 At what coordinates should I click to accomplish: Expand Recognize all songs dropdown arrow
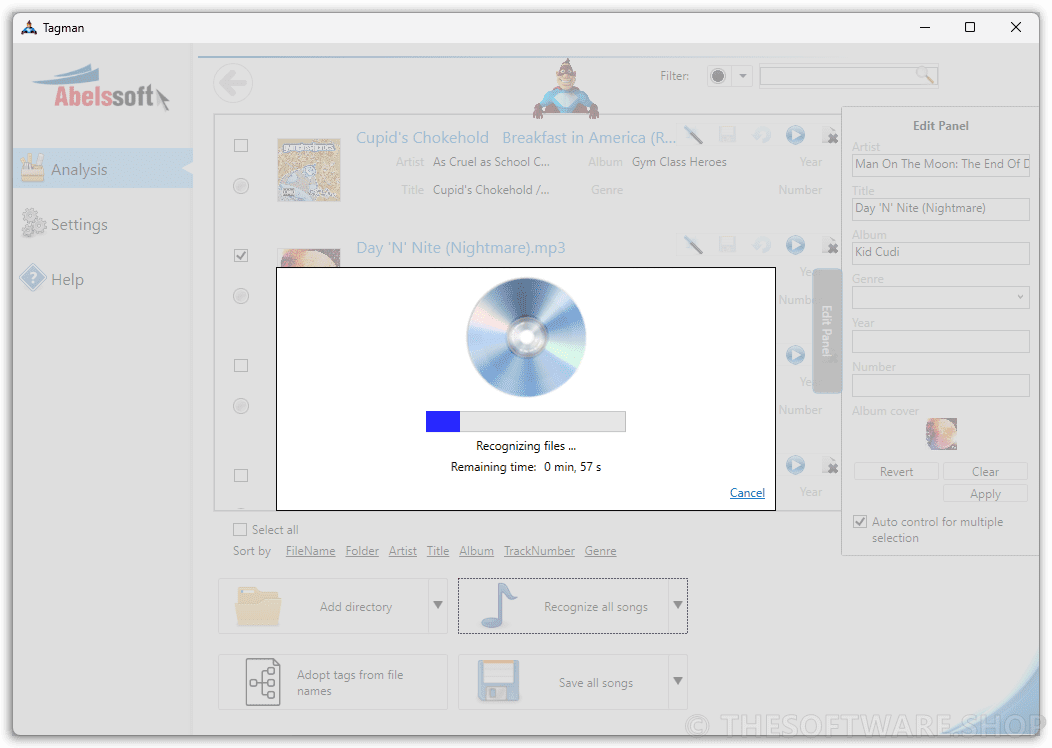click(678, 605)
